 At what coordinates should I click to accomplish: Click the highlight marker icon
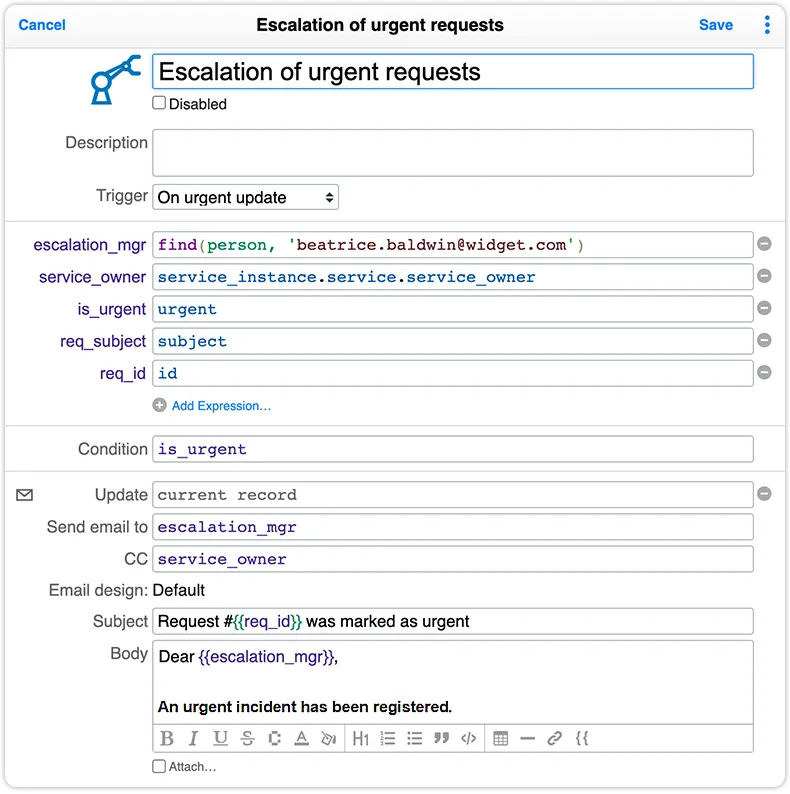pos(274,739)
